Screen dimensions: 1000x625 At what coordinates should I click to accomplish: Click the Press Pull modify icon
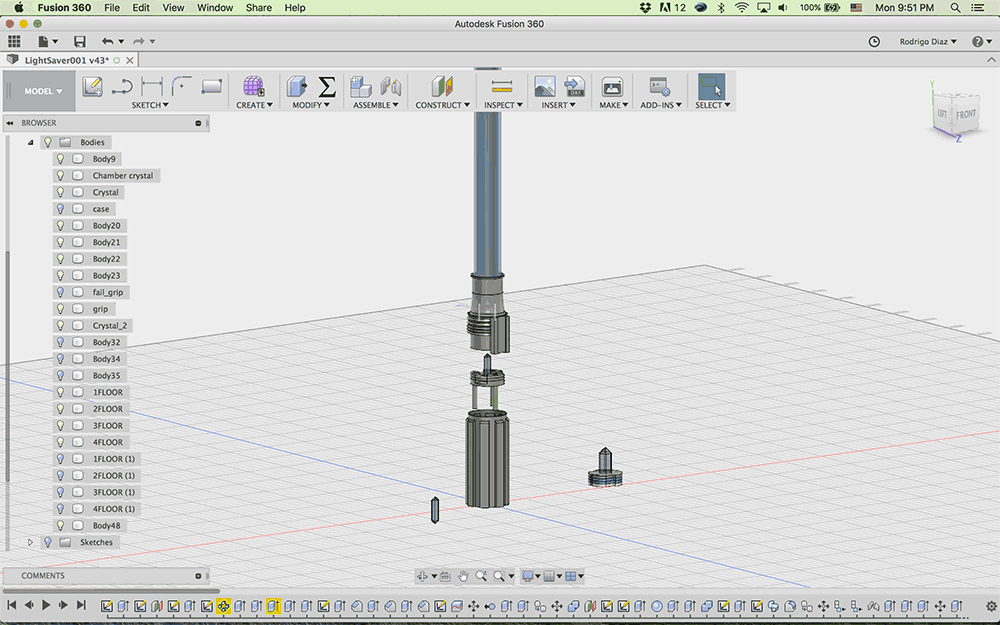297,86
